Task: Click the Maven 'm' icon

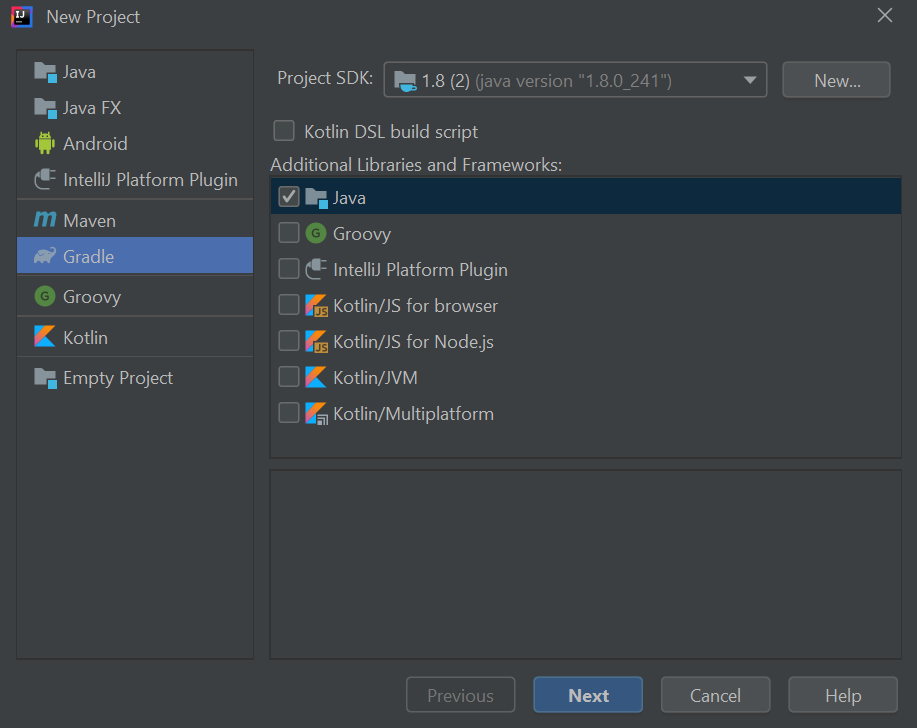Action: [x=45, y=220]
